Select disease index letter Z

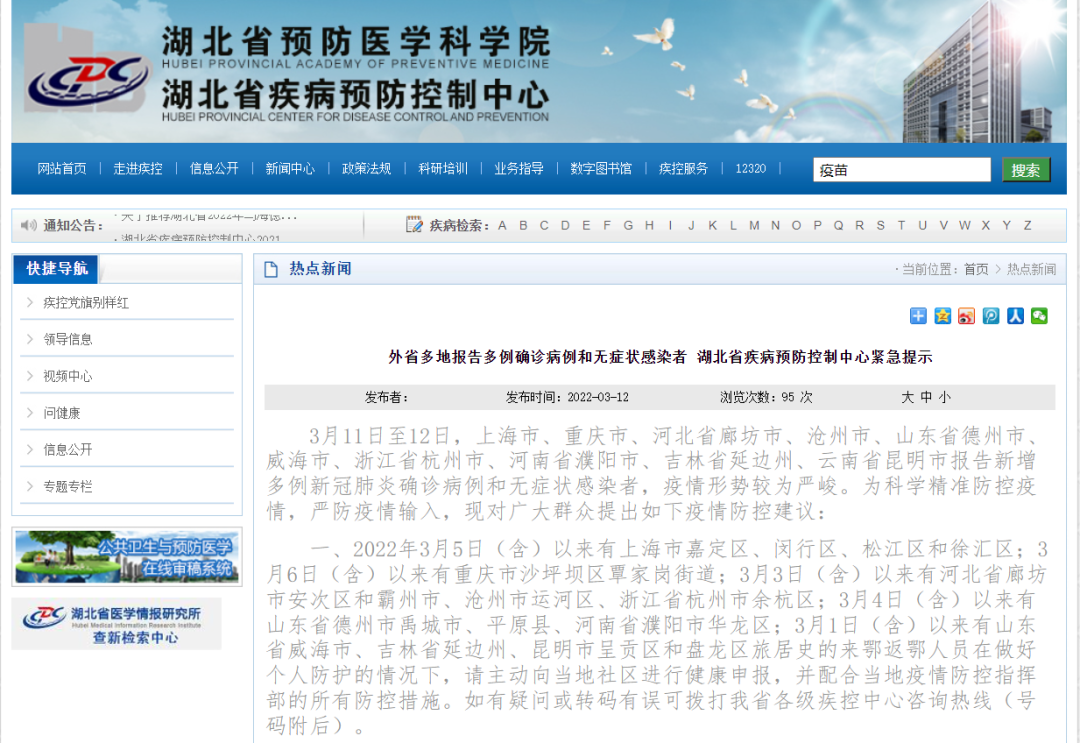1028,225
